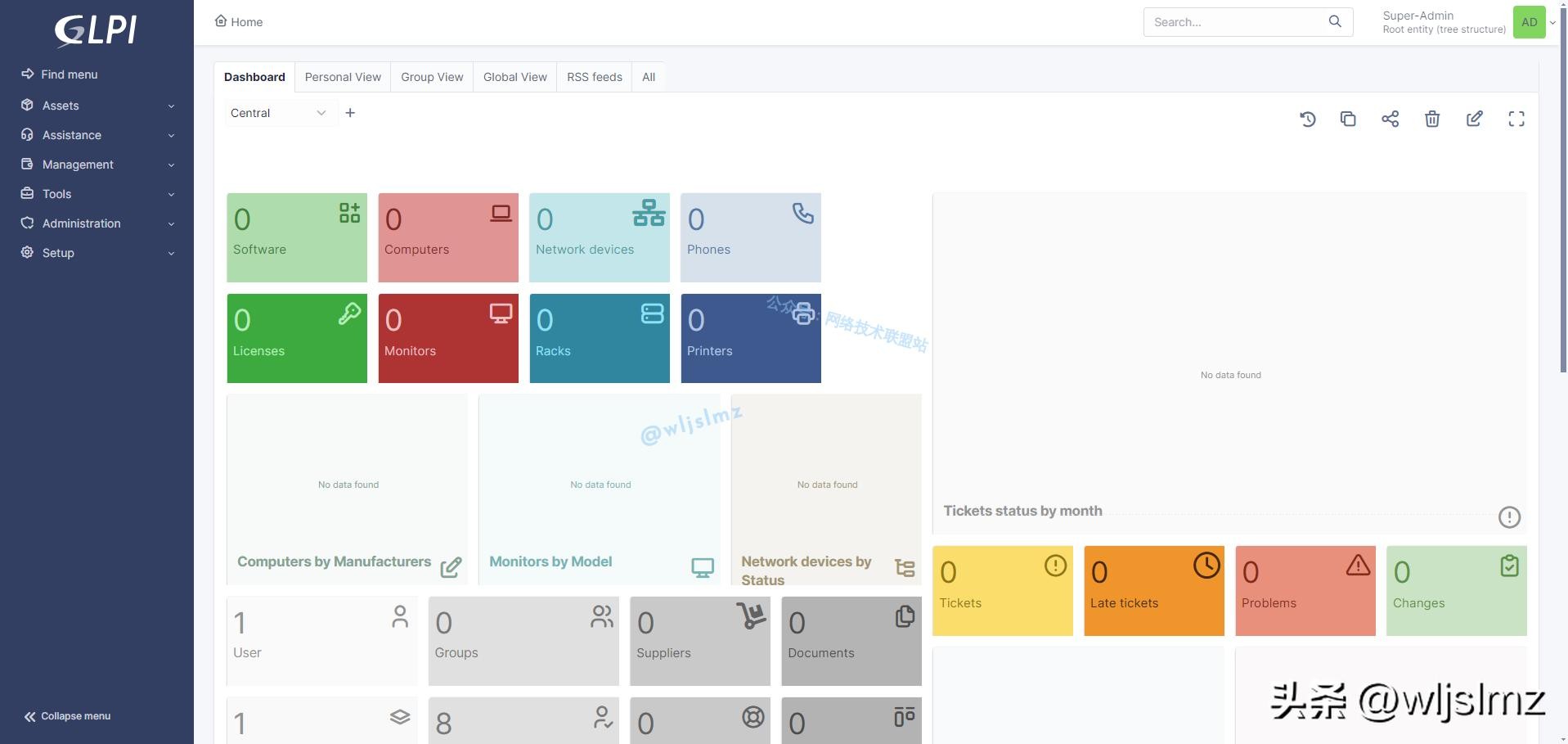Click the Home breadcrumb link
Viewport: 1568px width, 744px height.
[239, 22]
